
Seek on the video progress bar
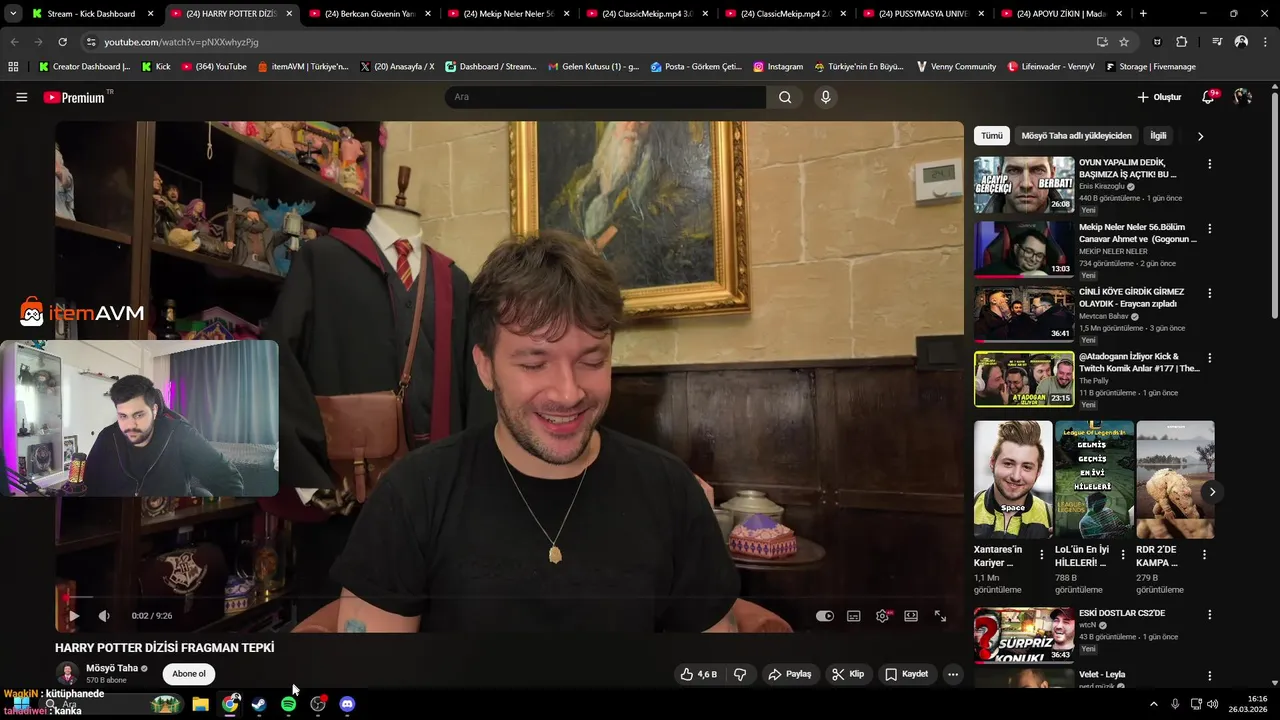click(x=509, y=598)
